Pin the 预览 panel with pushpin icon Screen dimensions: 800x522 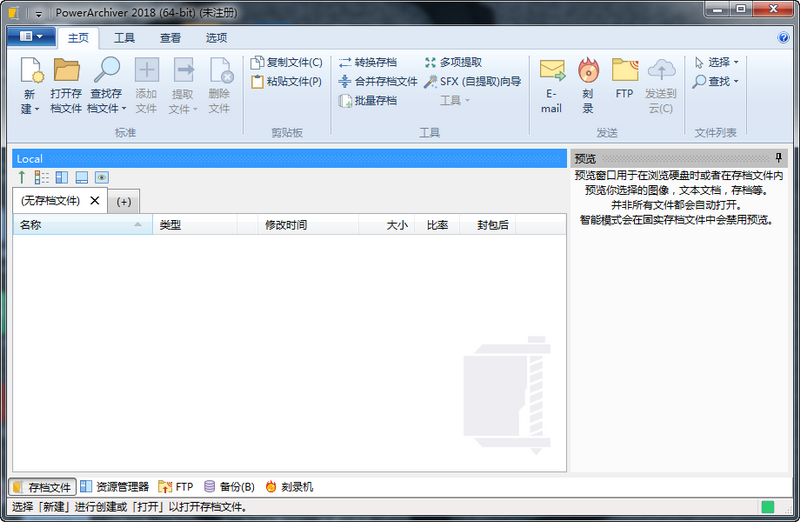779,158
